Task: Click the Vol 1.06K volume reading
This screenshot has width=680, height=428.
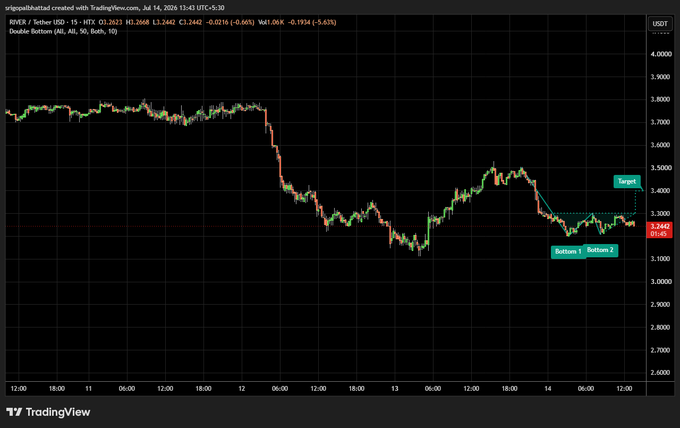Action: click(x=271, y=22)
